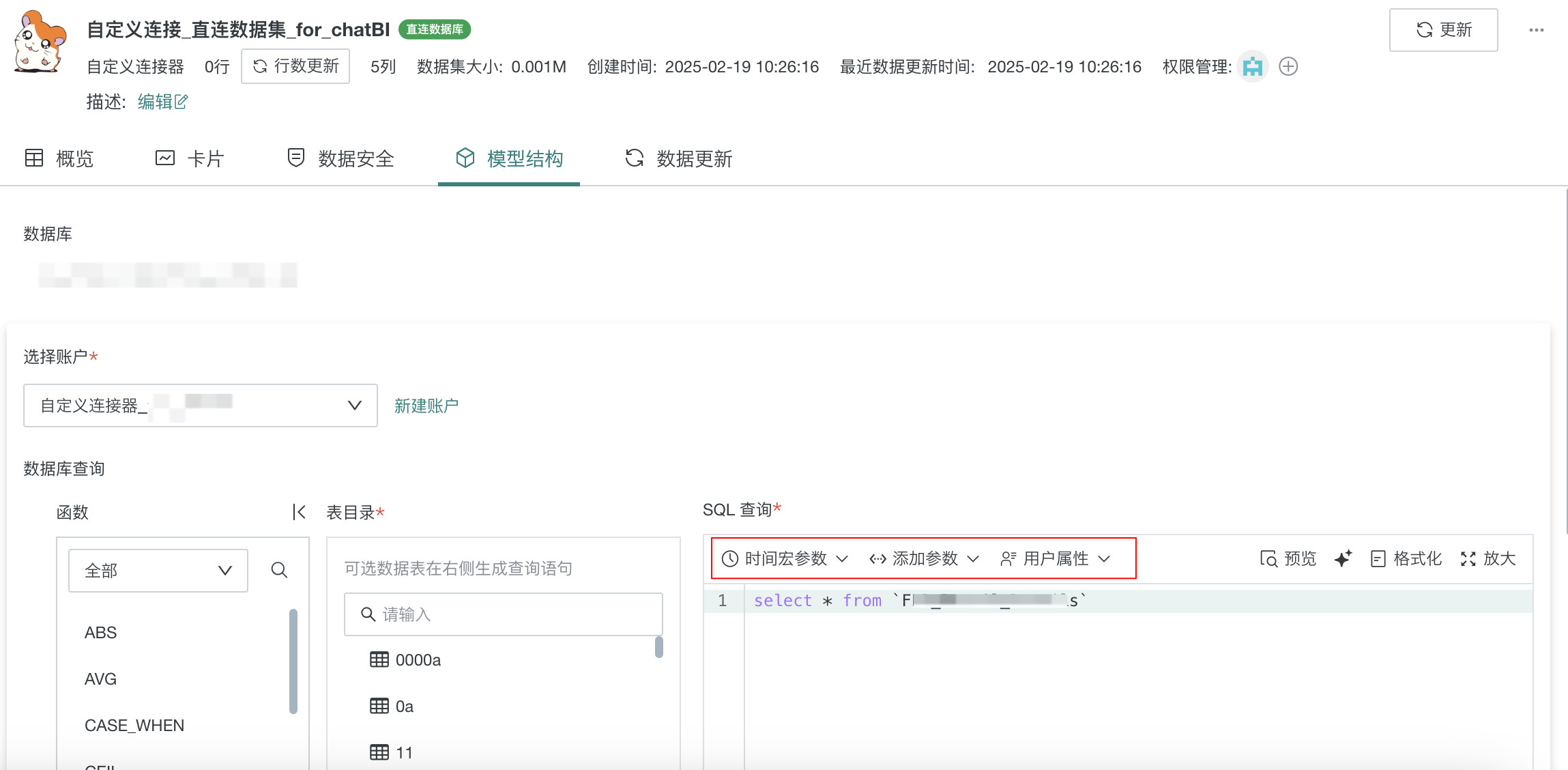Expand the 用户属性 dropdown
This screenshot has width=1568, height=770.
coord(1055,558)
